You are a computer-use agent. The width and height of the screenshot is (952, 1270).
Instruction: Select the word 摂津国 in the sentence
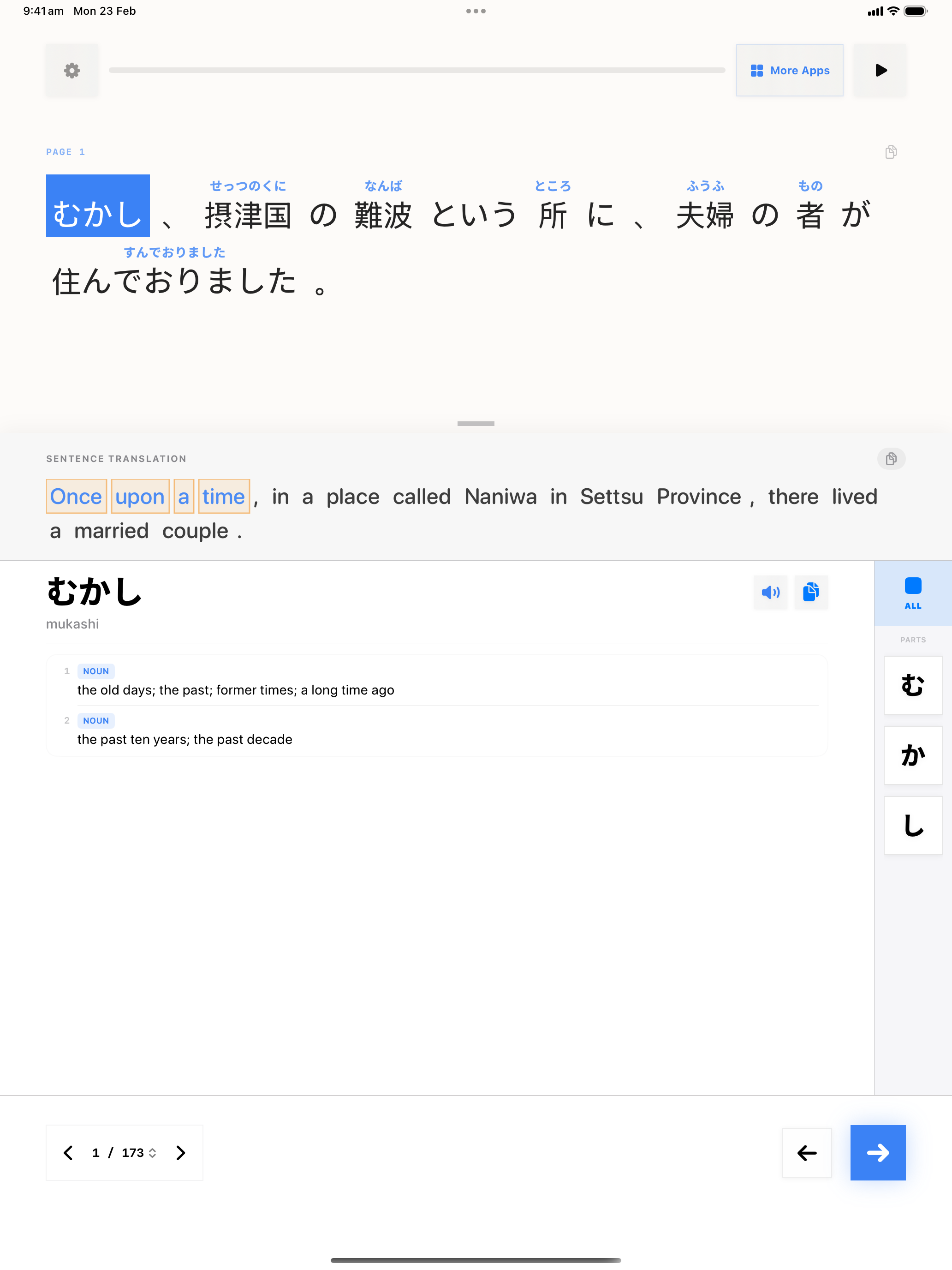click(x=248, y=216)
